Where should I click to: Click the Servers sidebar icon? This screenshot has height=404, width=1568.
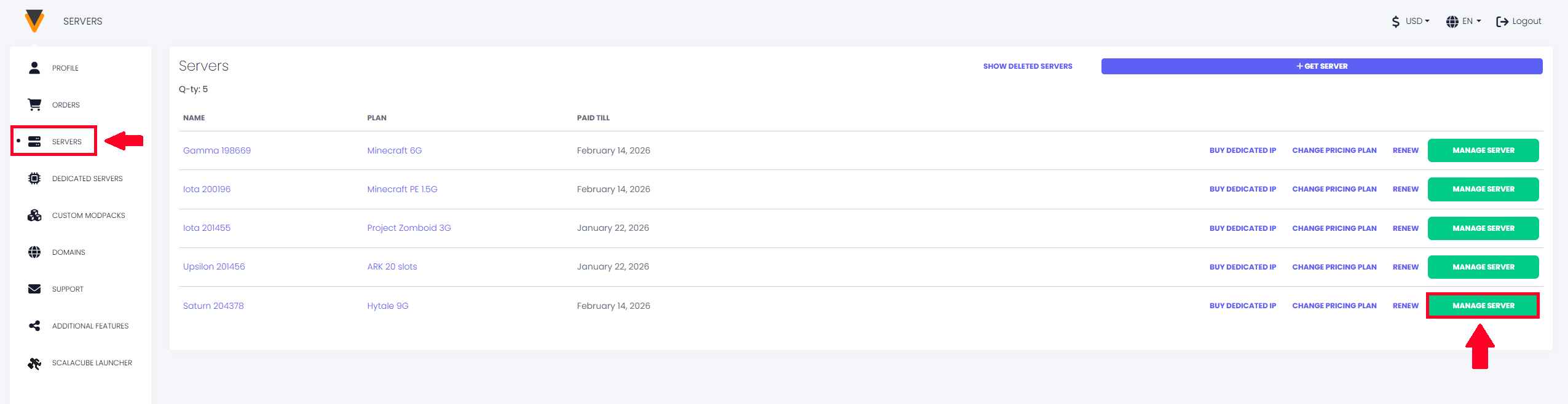point(35,141)
